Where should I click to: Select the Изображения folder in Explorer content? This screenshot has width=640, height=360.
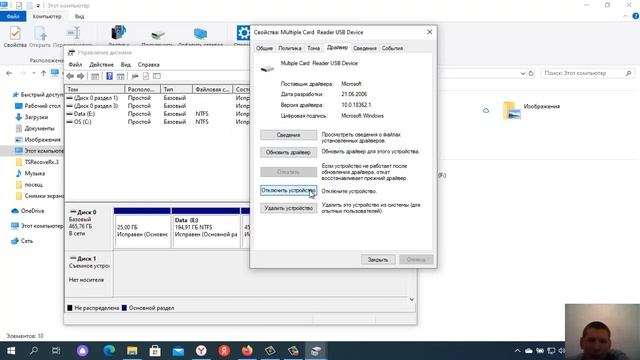pos(531,110)
